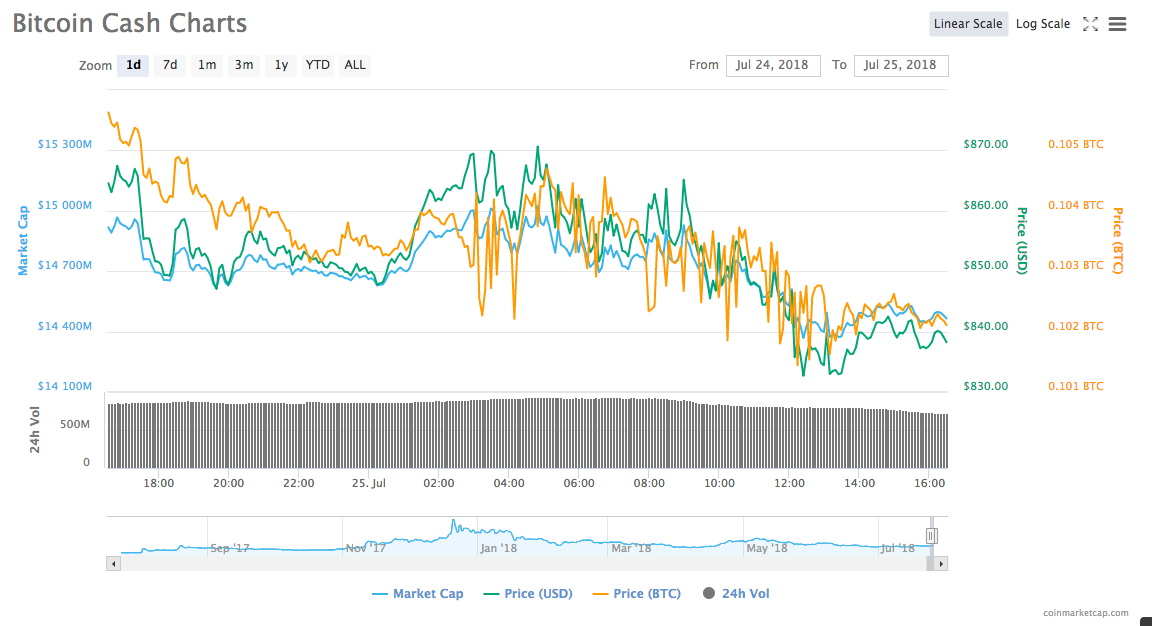Choose the 3m zoom range

243,65
